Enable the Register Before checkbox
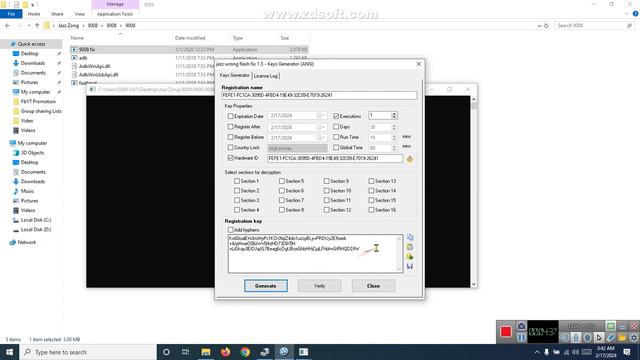 click(231, 137)
